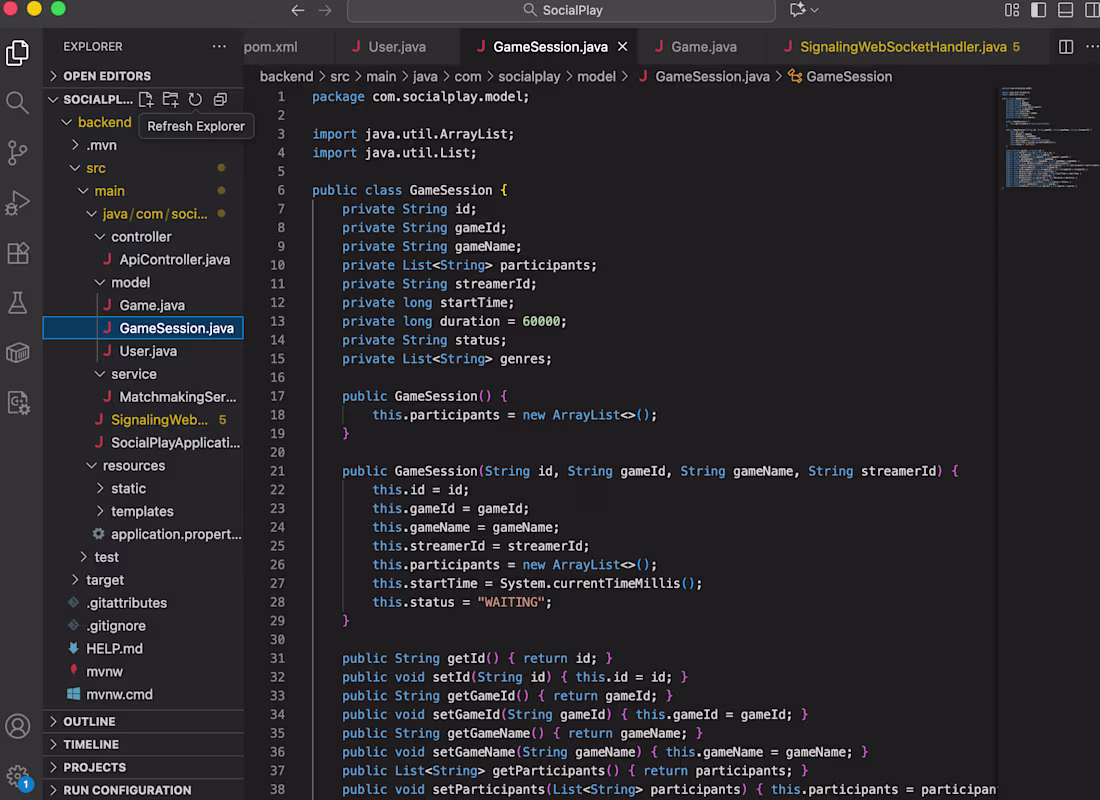Open the Run and Debug view
1100x800 pixels.
[18, 203]
